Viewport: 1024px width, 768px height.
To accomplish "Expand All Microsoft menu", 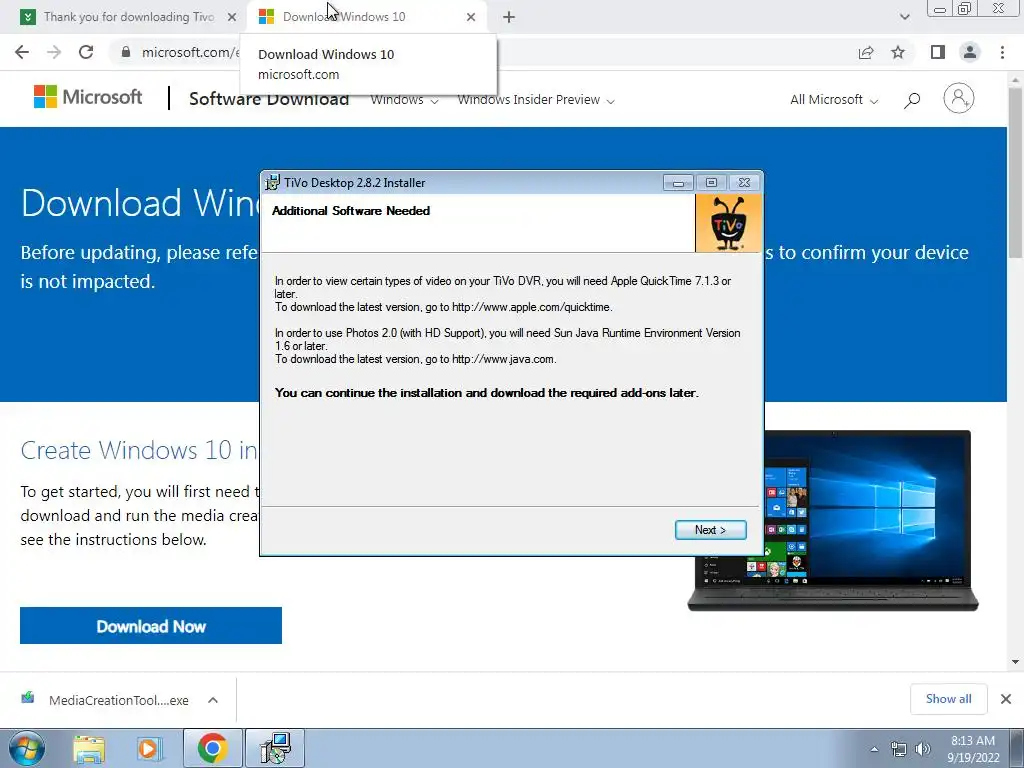I will (x=834, y=100).
